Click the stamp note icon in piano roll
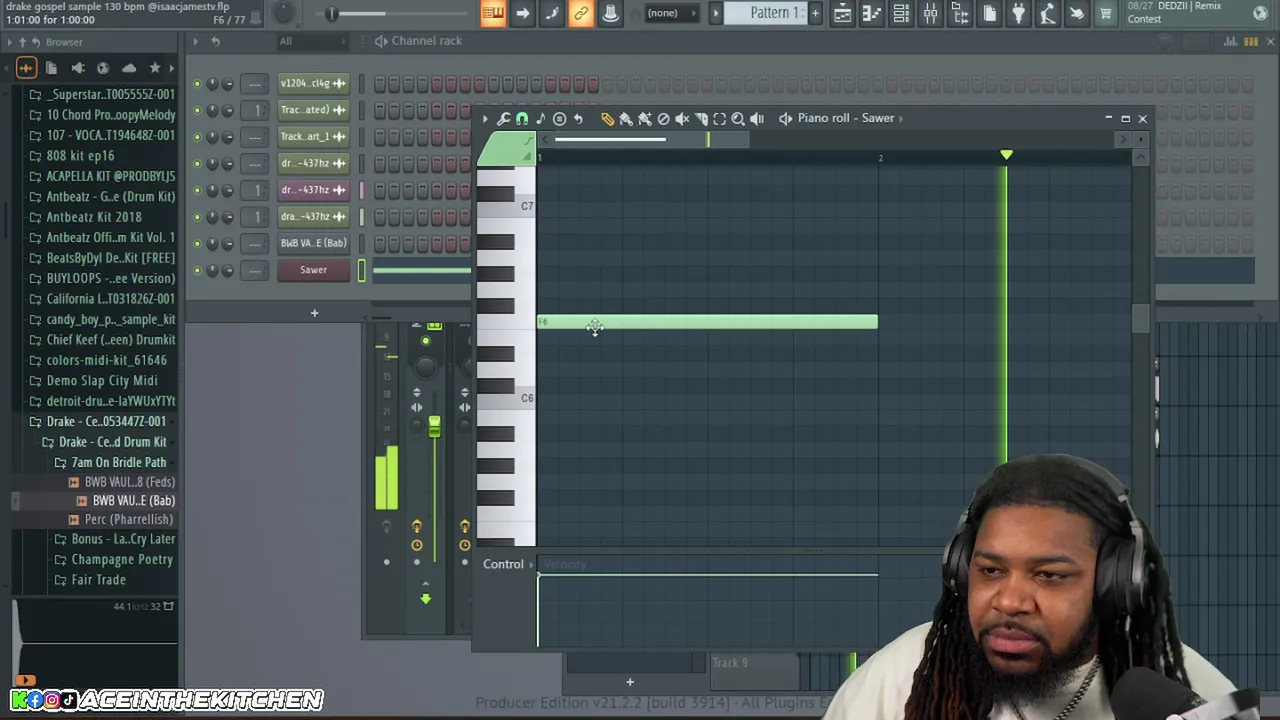 (x=540, y=119)
